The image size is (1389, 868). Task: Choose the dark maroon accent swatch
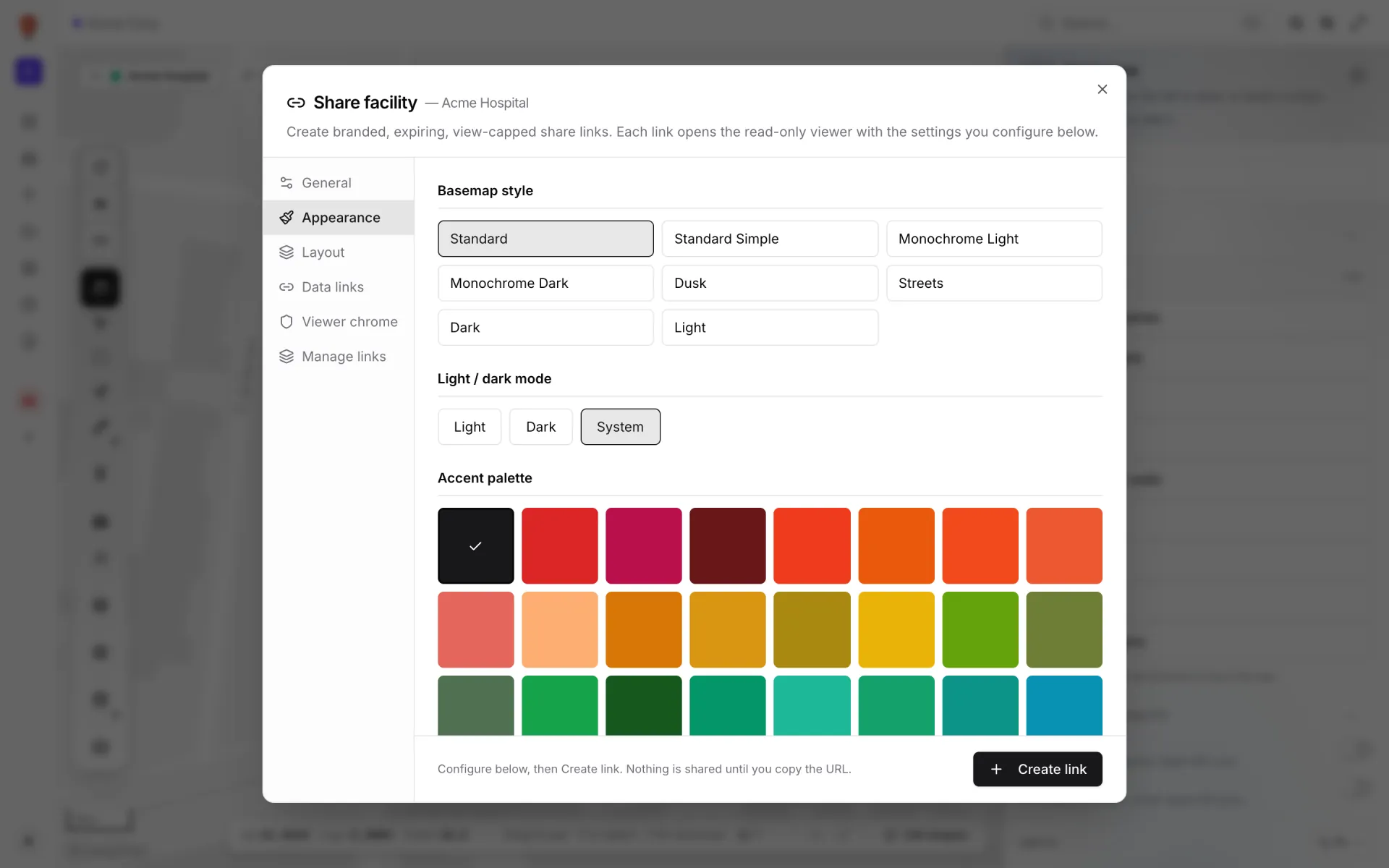(727, 545)
